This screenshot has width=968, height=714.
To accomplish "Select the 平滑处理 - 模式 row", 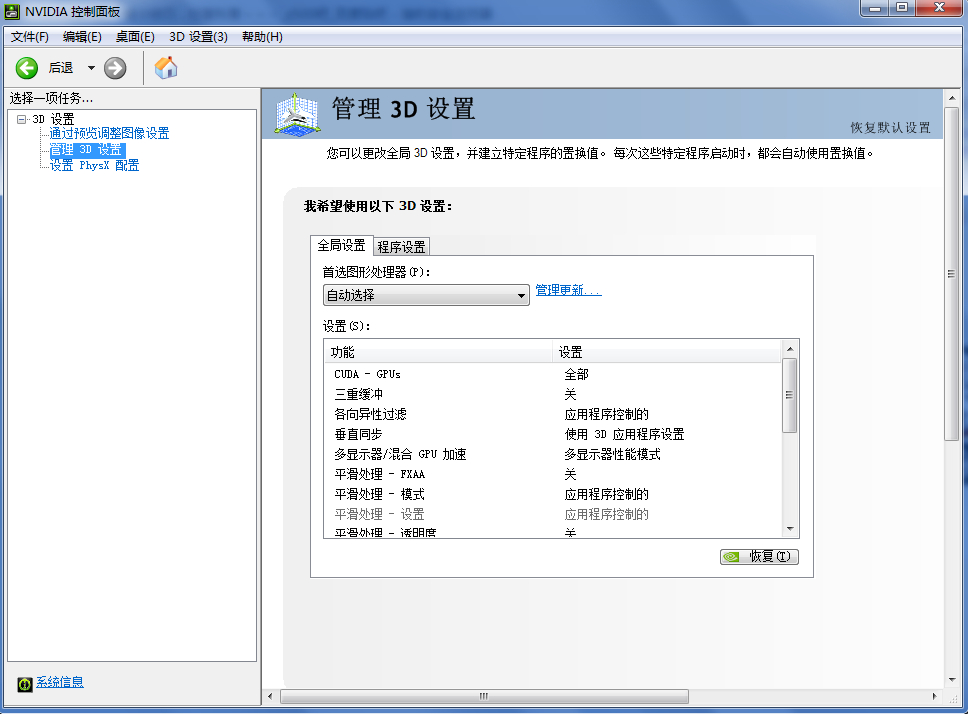I will [552, 494].
